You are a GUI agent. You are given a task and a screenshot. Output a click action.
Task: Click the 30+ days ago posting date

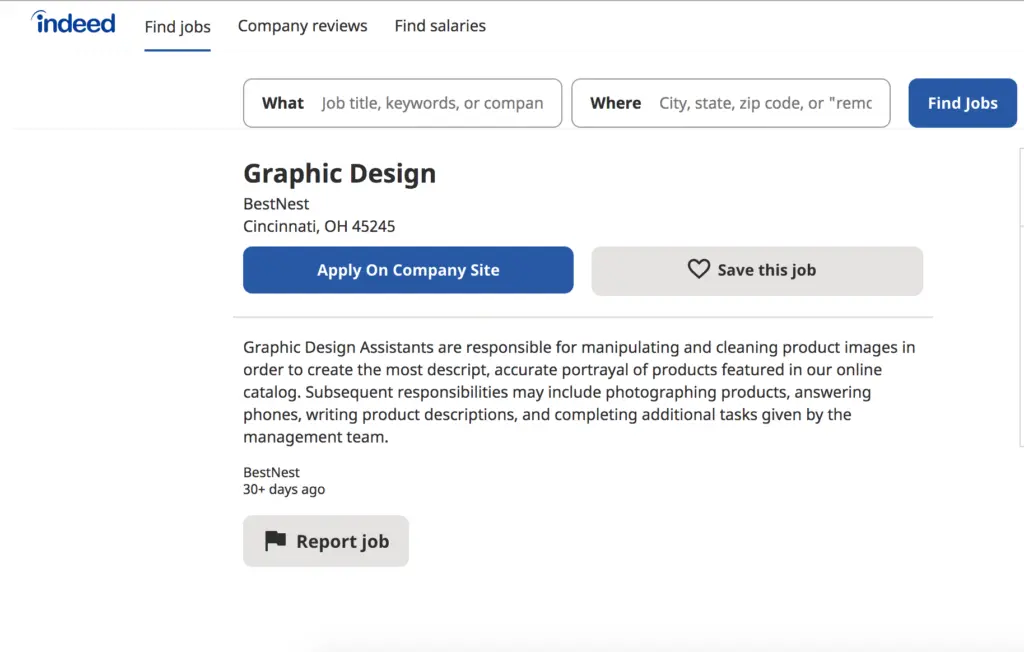[284, 489]
